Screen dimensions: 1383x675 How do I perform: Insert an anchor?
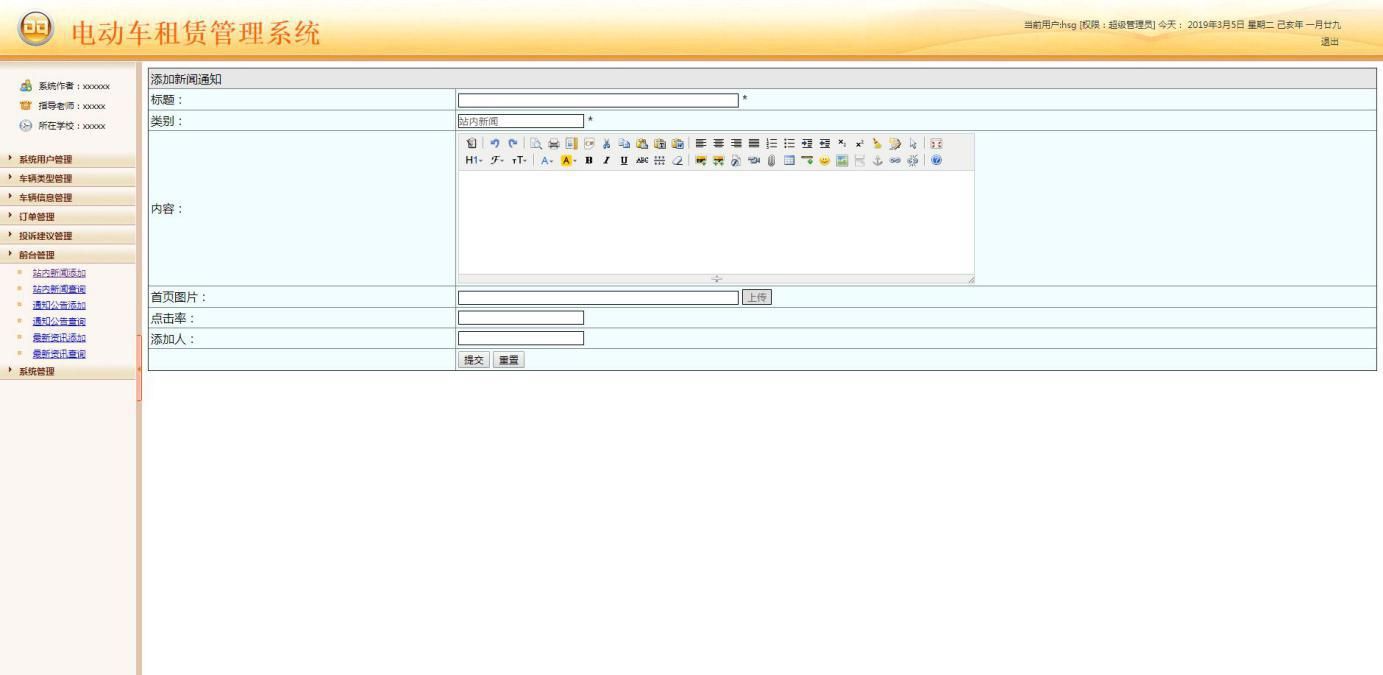(877, 160)
